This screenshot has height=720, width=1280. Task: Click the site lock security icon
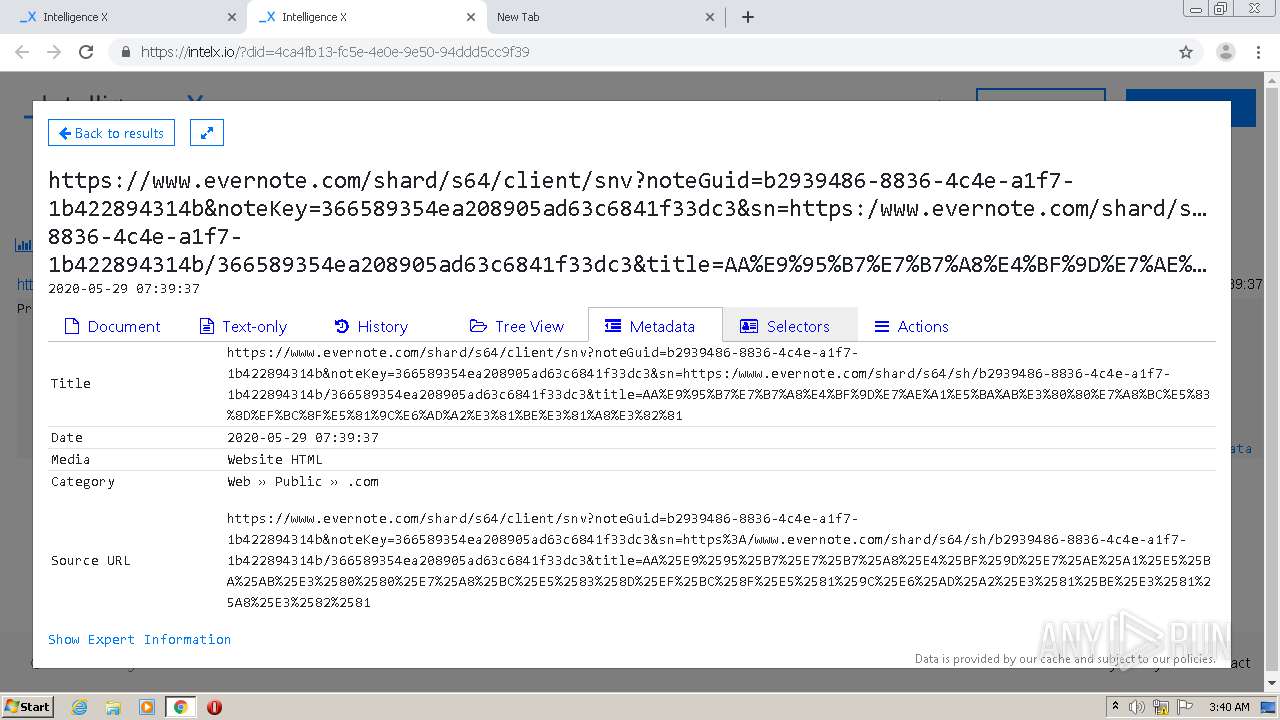(126, 52)
